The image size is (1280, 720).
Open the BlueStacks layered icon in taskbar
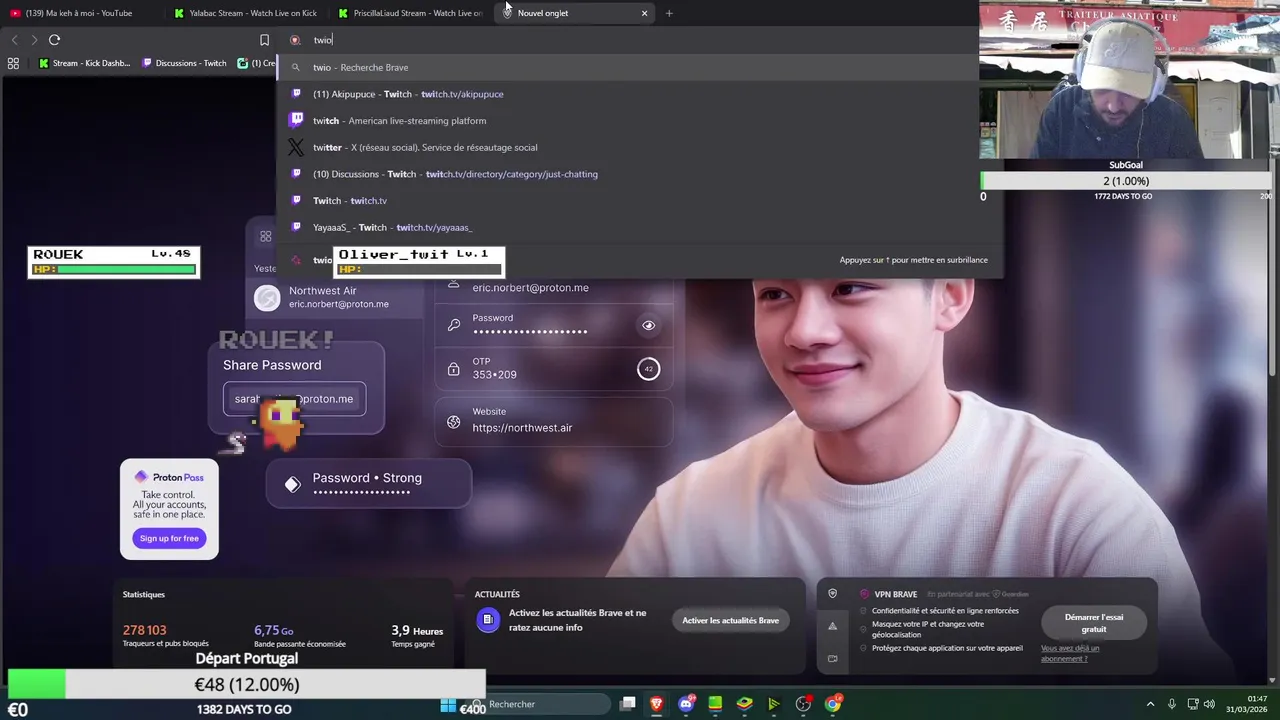744,704
